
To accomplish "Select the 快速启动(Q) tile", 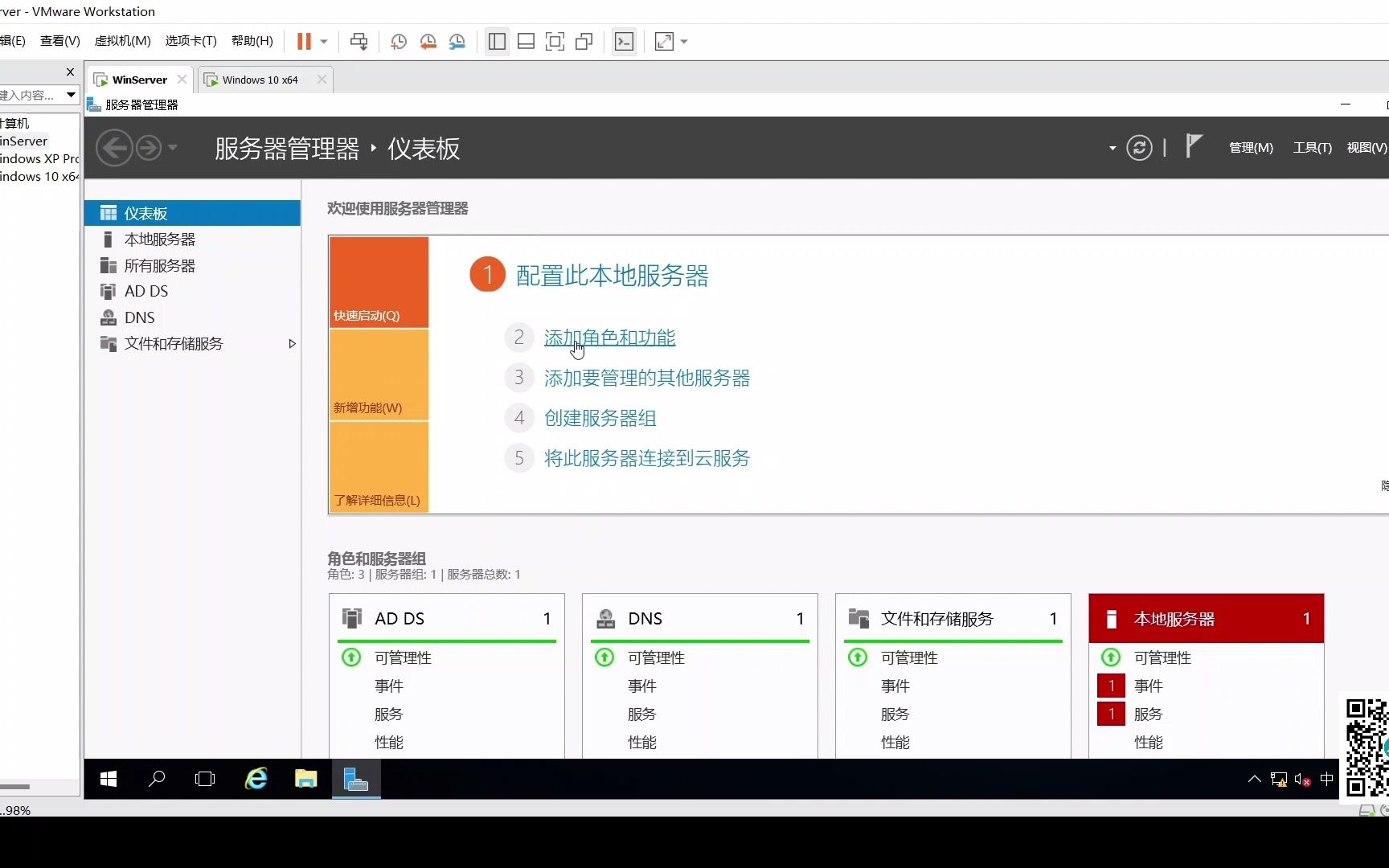I will (379, 282).
